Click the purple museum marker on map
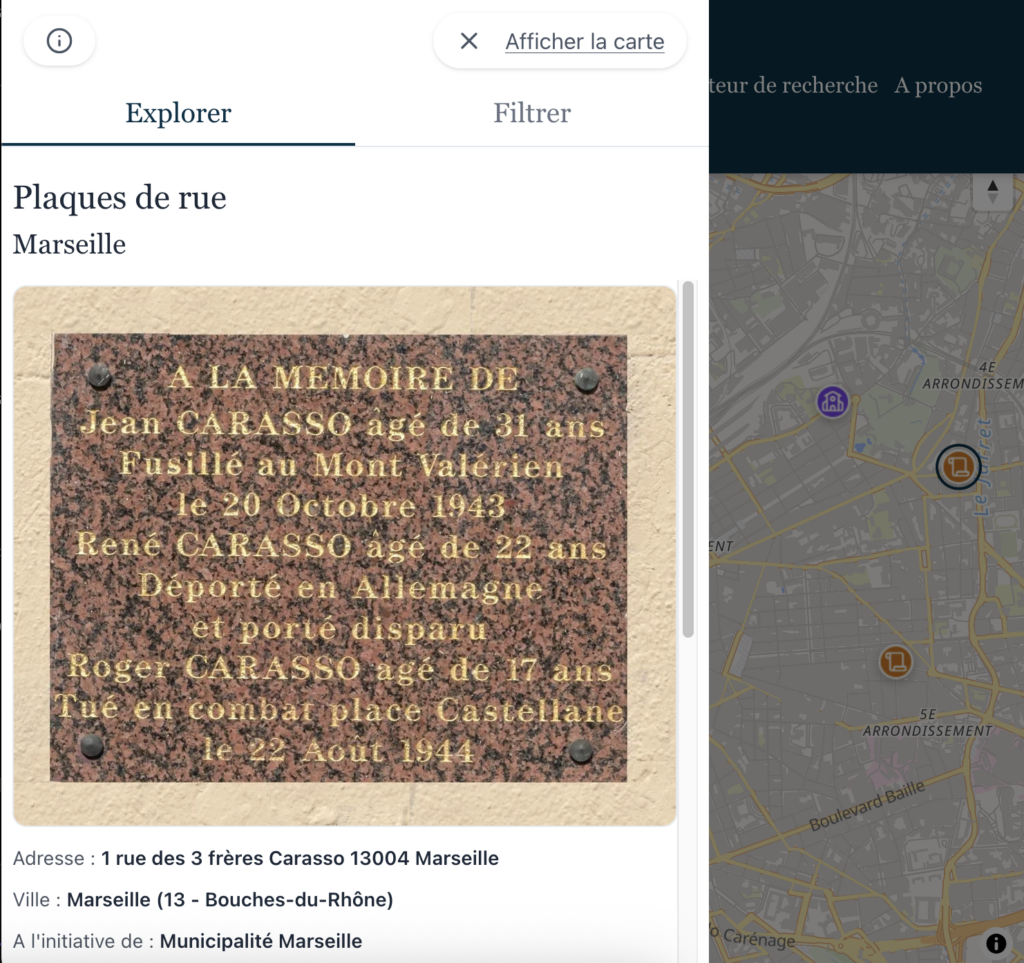The height and width of the screenshot is (963, 1024). tap(833, 402)
